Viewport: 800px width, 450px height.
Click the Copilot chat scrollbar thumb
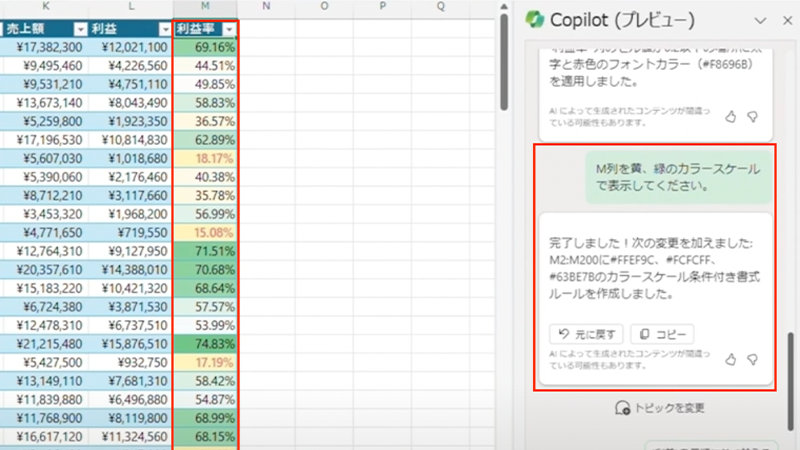click(x=790, y=358)
